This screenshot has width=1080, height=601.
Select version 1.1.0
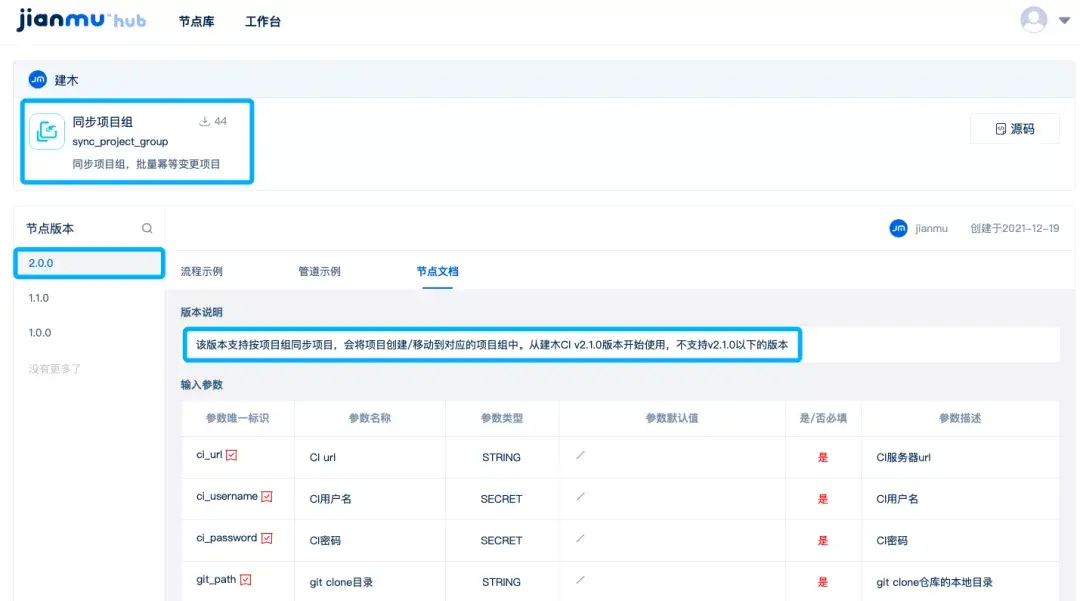coord(39,298)
